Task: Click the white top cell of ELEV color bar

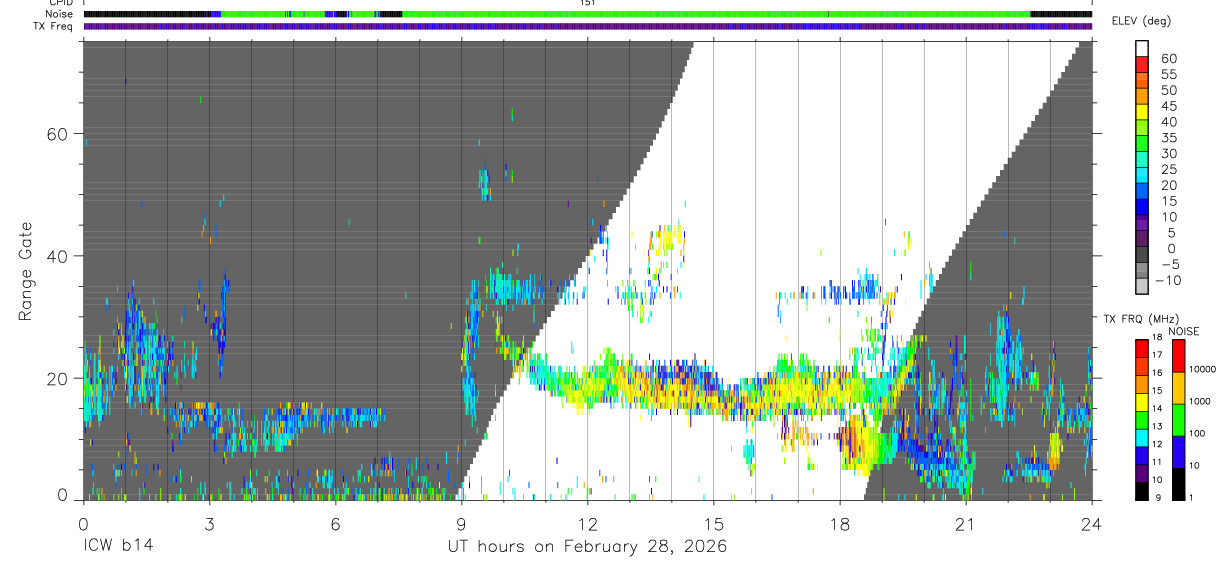Action: tap(1142, 48)
